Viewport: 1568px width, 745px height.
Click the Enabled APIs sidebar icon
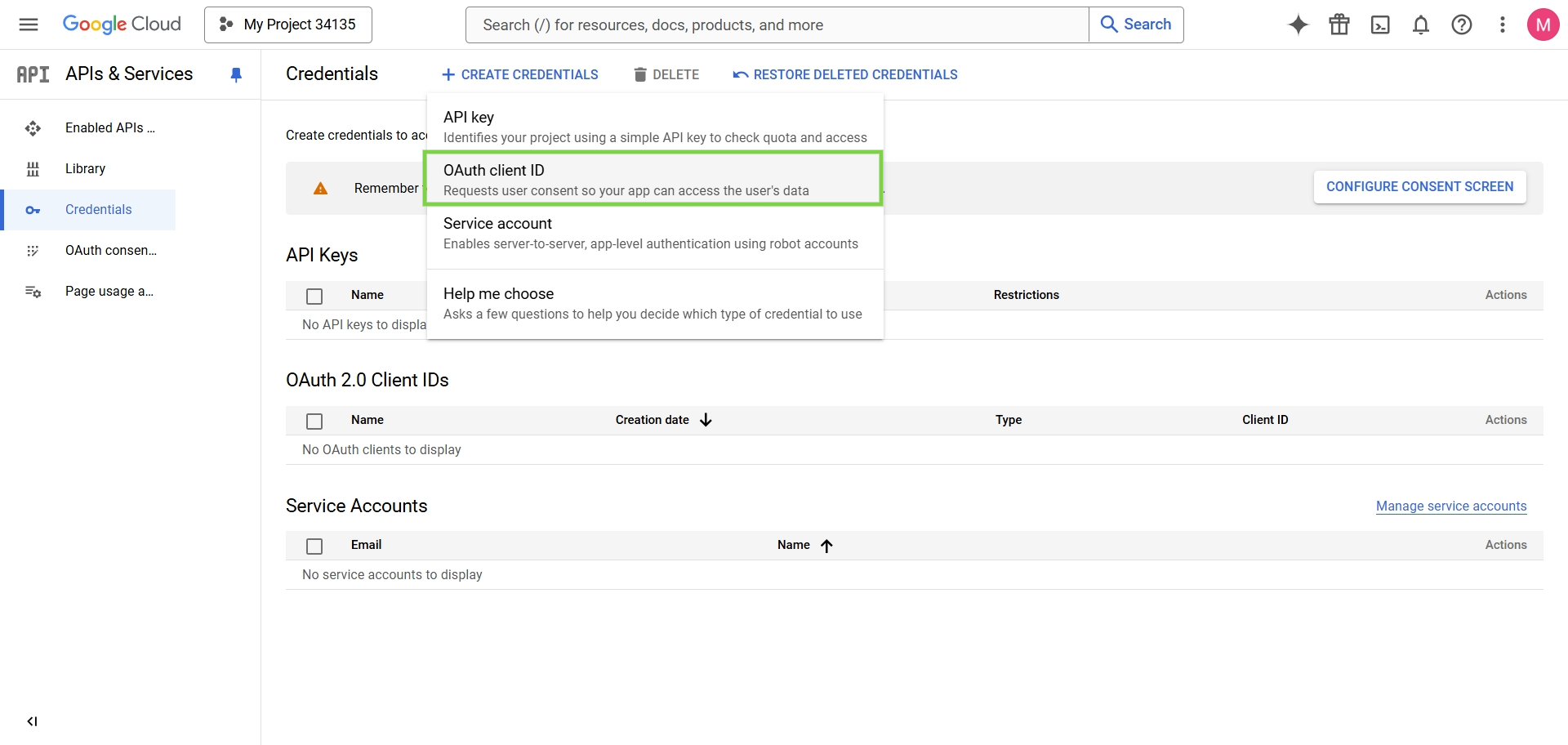click(33, 128)
